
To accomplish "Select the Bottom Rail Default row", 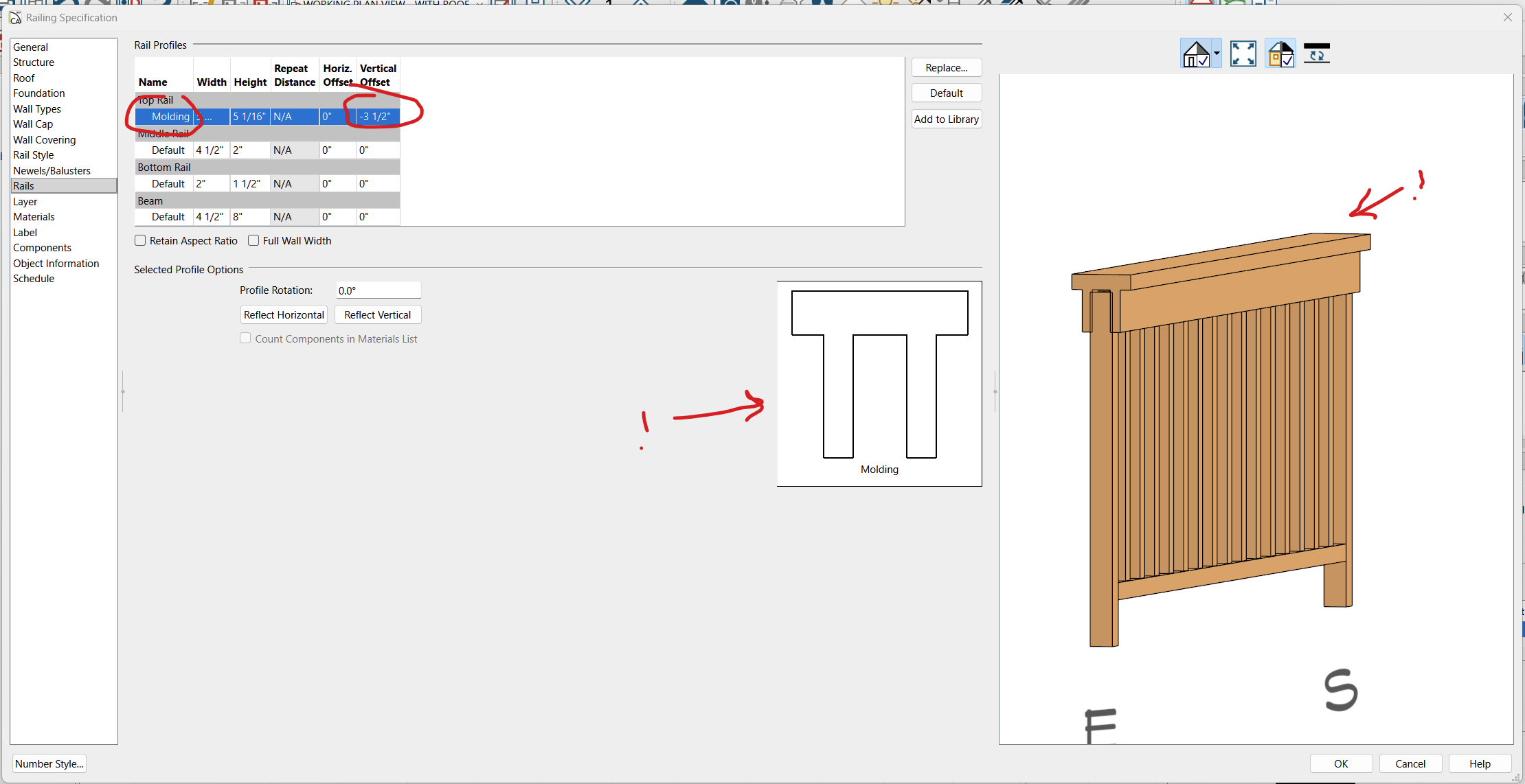I will tap(168, 184).
